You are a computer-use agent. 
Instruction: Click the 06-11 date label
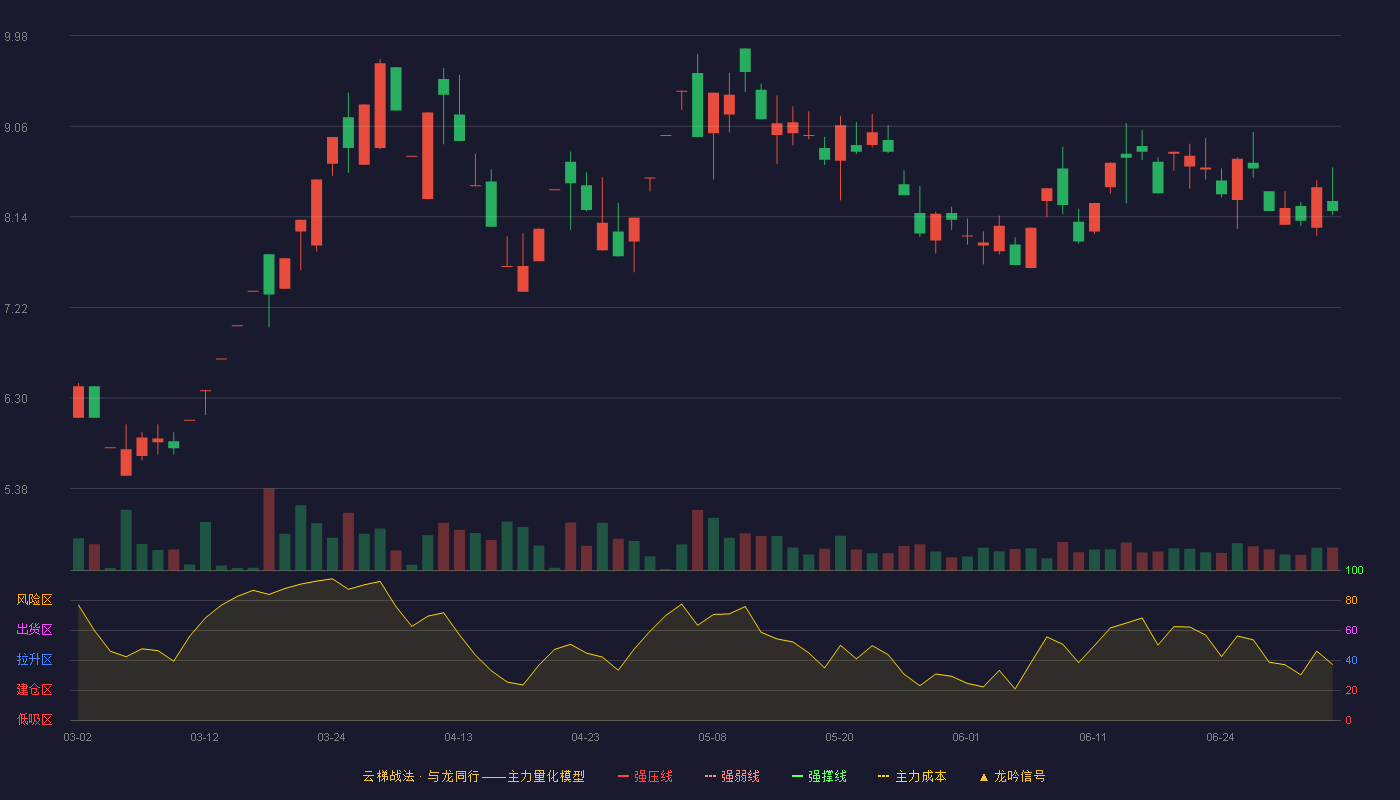click(1093, 737)
